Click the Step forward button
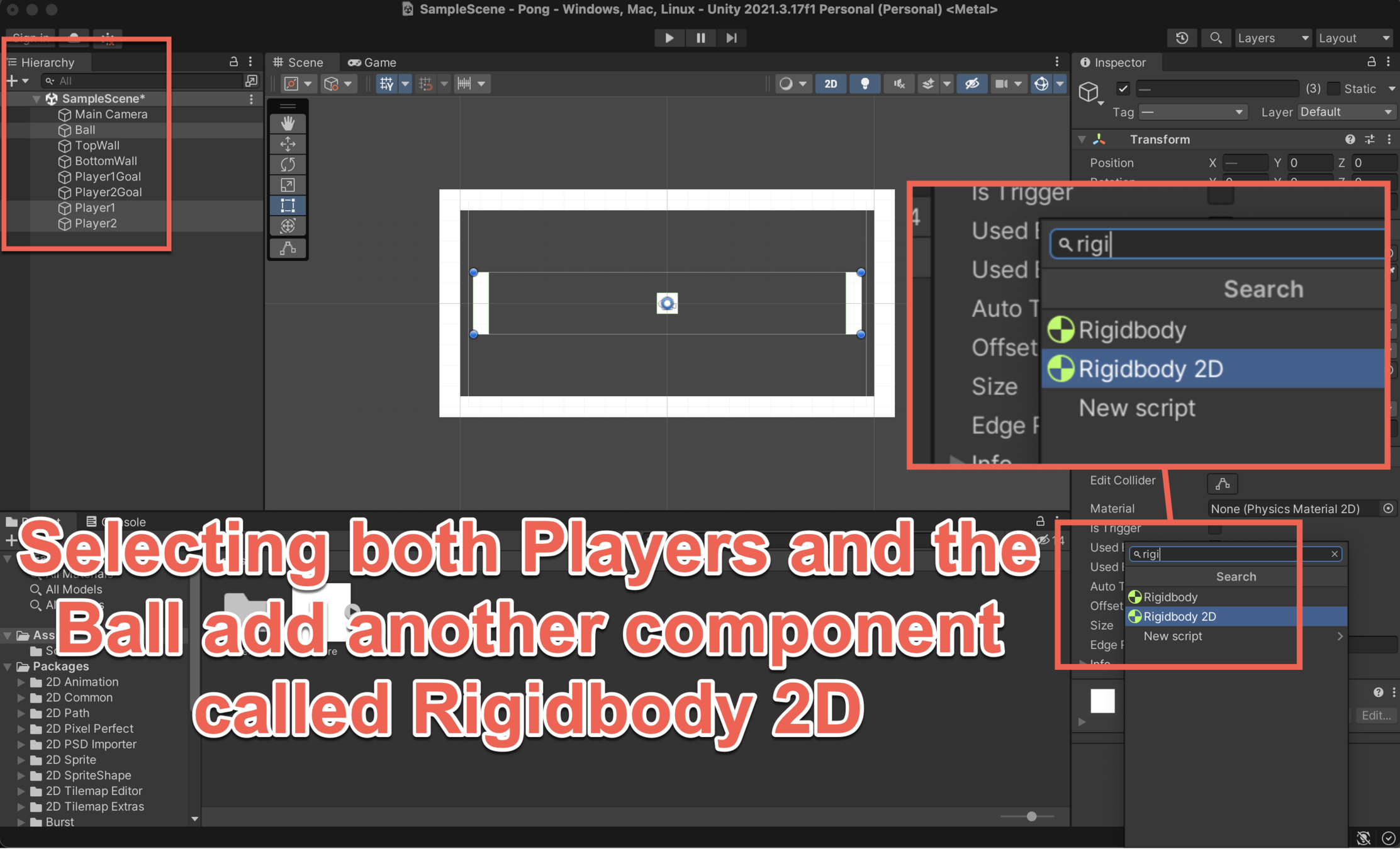The height and width of the screenshot is (849, 1400). [x=731, y=38]
